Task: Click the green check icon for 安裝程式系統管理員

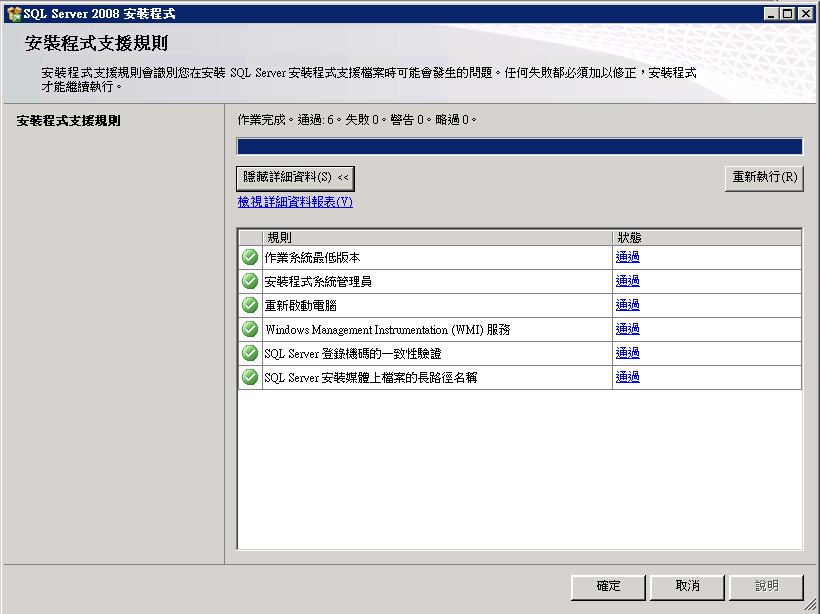Action: click(250, 281)
